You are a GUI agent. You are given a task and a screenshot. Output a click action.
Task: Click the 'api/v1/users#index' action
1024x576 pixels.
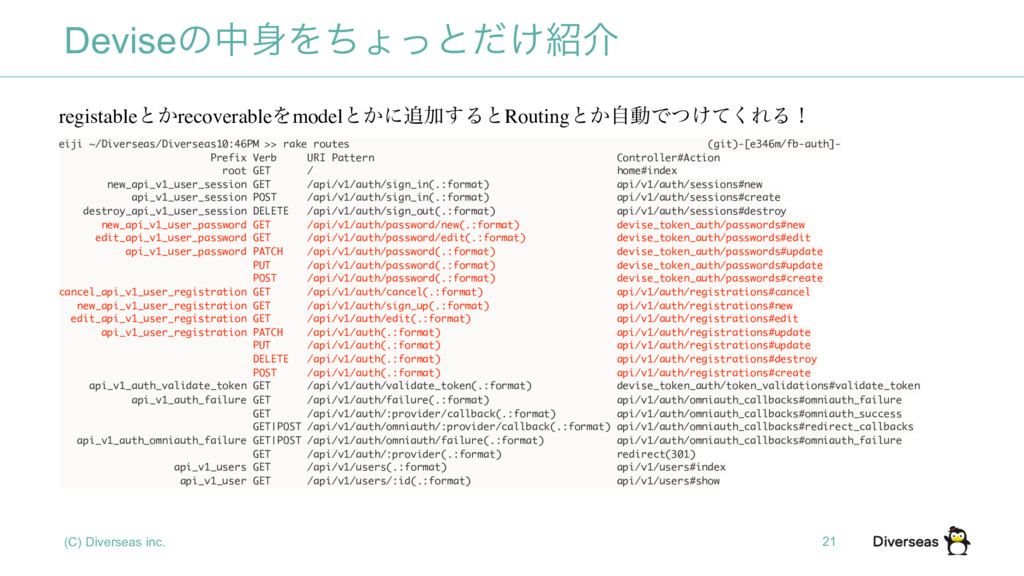pyautogui.click(x=671, y=467)
